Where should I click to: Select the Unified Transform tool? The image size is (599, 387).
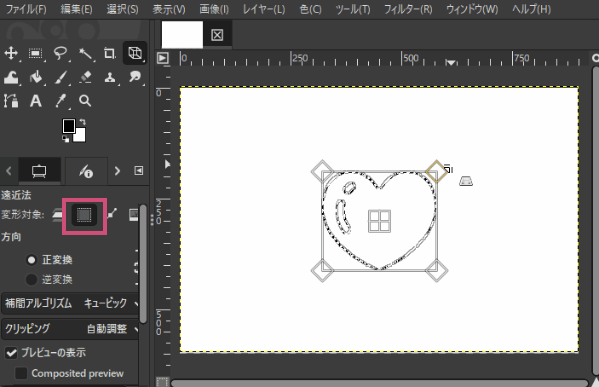tap(135, 53)
